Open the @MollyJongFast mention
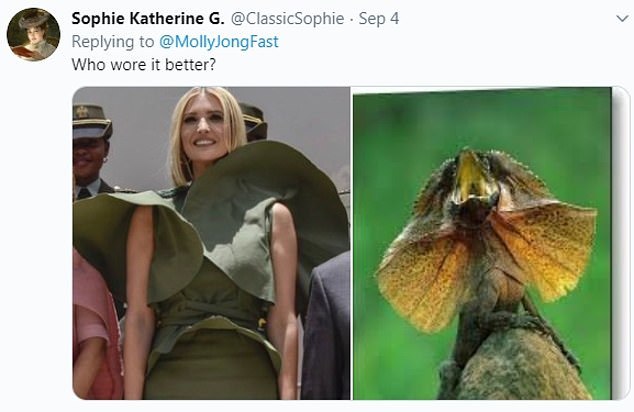Viewport: 634px width, 412px height. 219,42
